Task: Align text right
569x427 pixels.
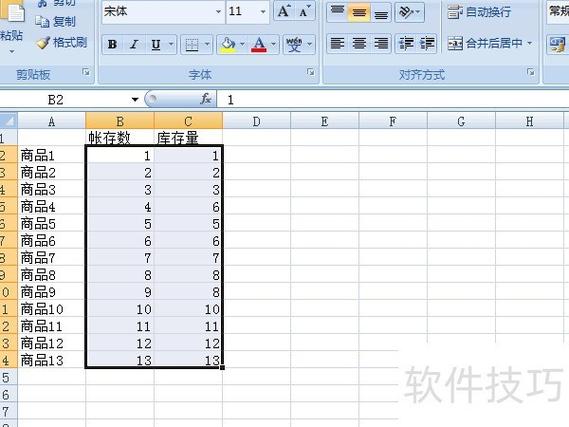Action: tap(381, 44)
